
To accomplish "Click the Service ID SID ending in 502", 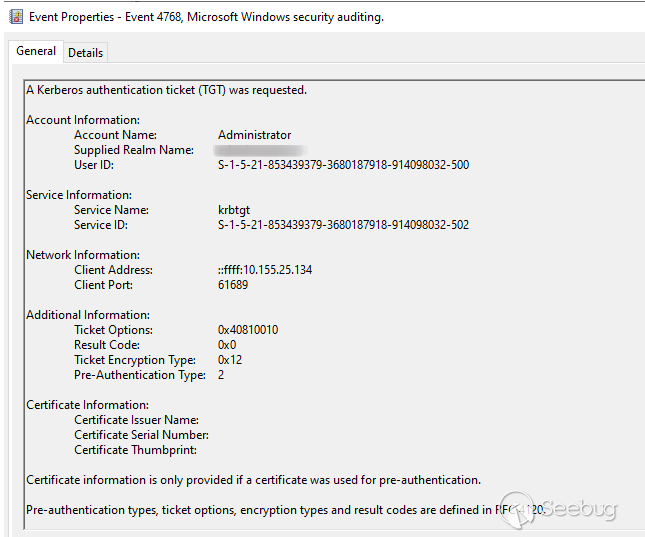I will 343,225.
